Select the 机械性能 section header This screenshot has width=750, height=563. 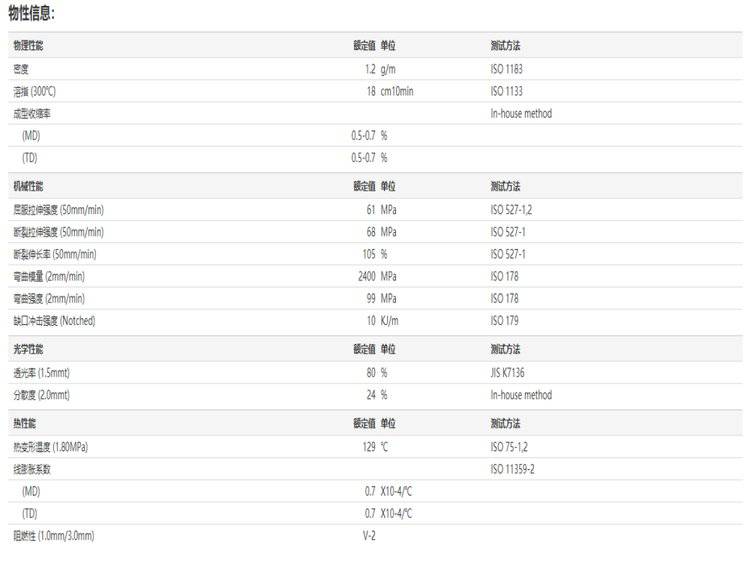28,186
